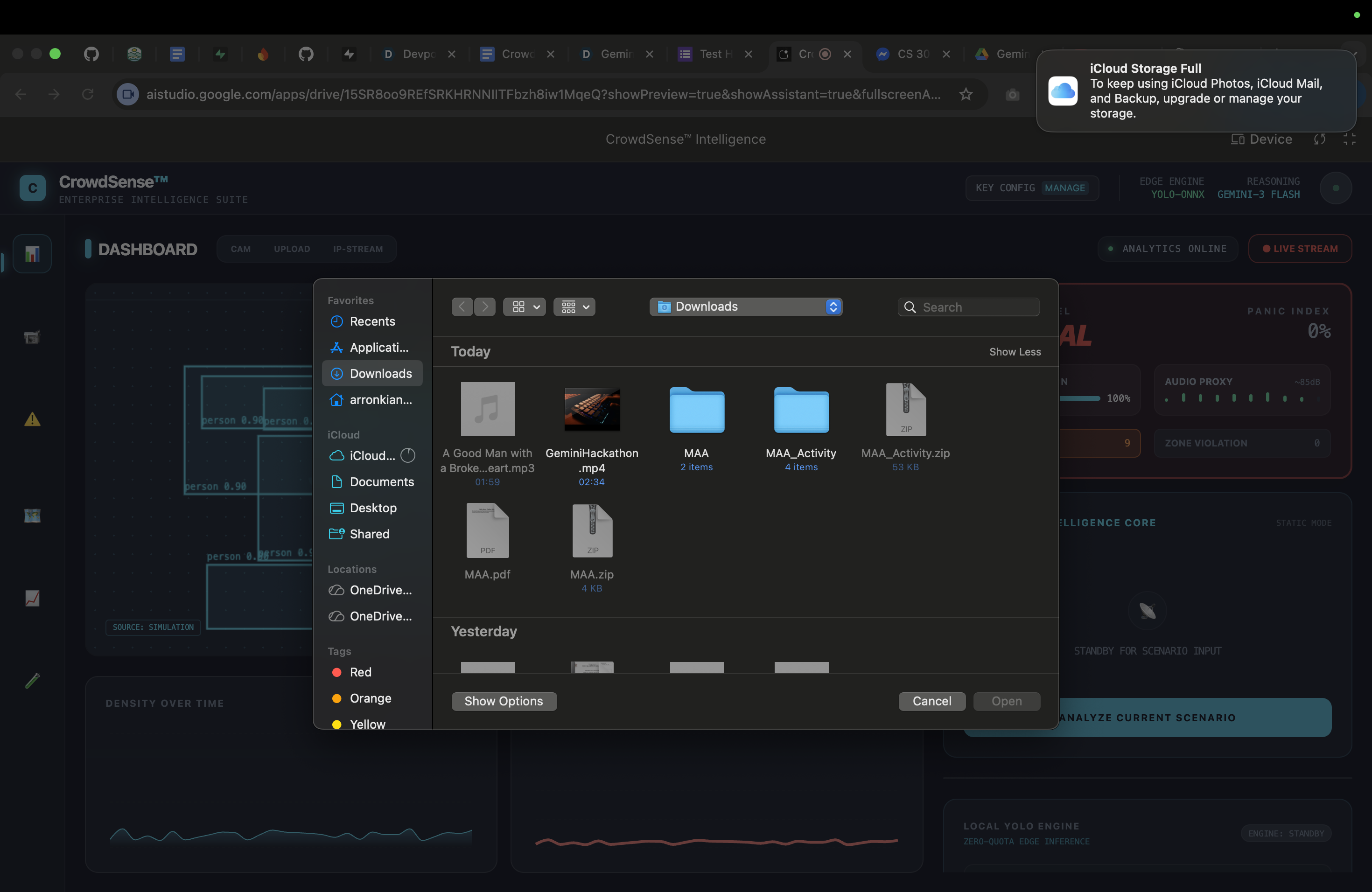The image size is (1372, 892).
Task: Click the GeminiHackathon.mp4 video thumbnail
Action: tap(592, 410)
